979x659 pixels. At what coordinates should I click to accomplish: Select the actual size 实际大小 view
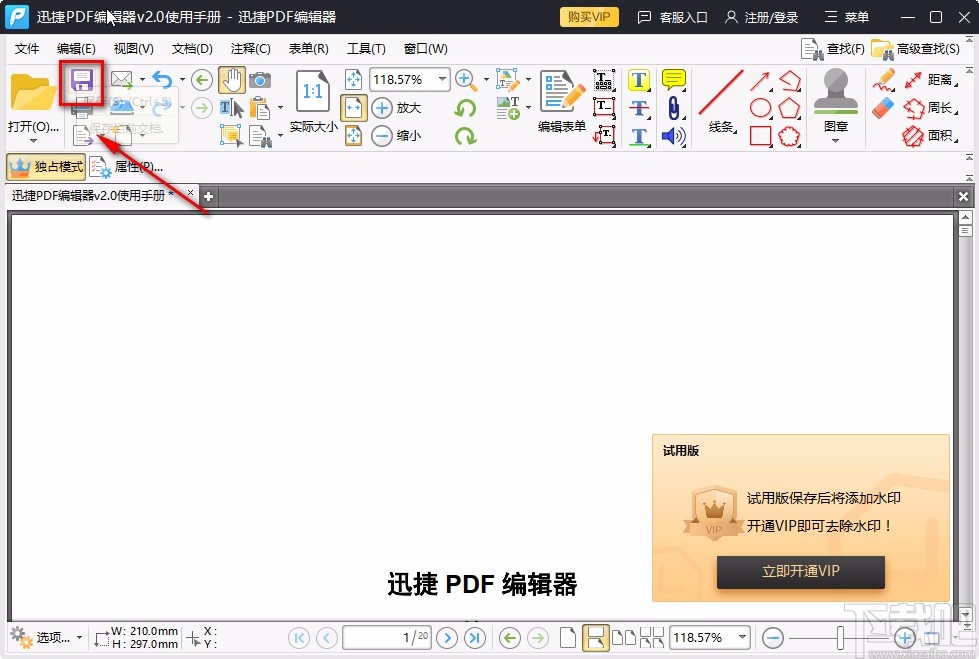point(311,100)
